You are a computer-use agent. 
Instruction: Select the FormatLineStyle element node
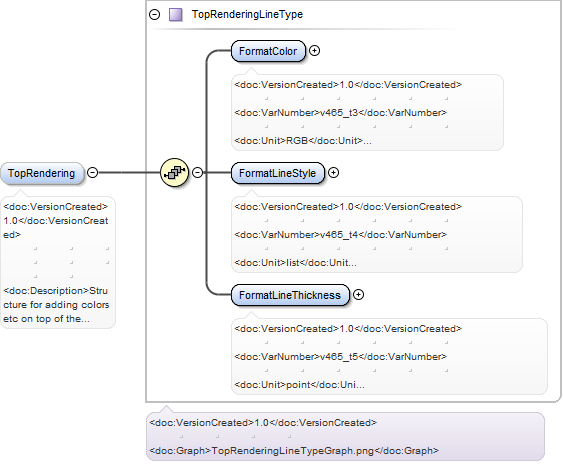pyautogui.click(x=278, y=173)
